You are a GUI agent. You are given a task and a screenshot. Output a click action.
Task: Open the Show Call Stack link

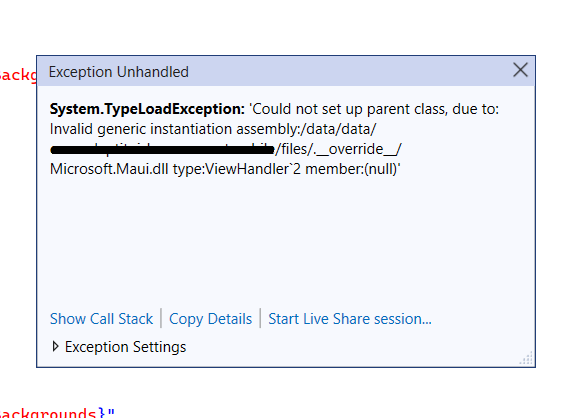click(101, 319)
